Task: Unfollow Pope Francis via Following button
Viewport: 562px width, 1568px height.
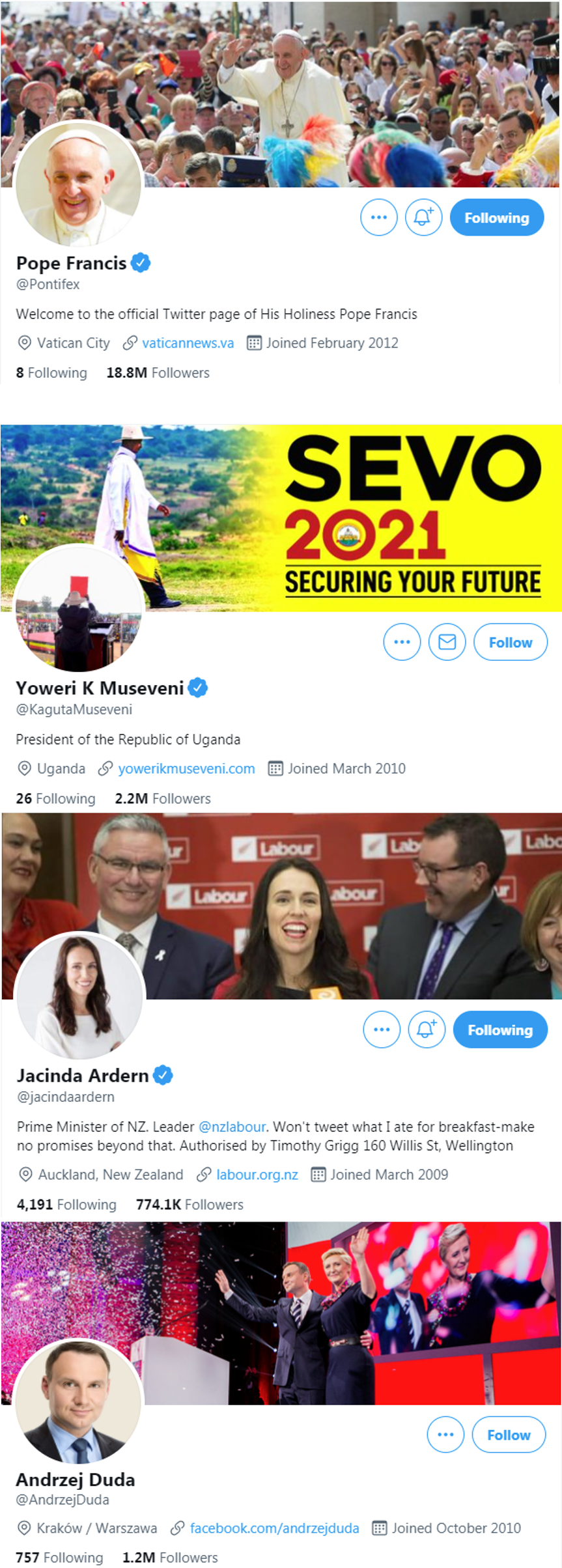Action: pyautogui.click(x=497, y=217)
